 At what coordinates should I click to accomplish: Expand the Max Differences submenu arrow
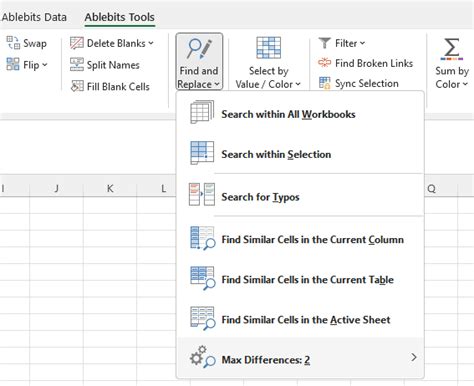point(414,357)
